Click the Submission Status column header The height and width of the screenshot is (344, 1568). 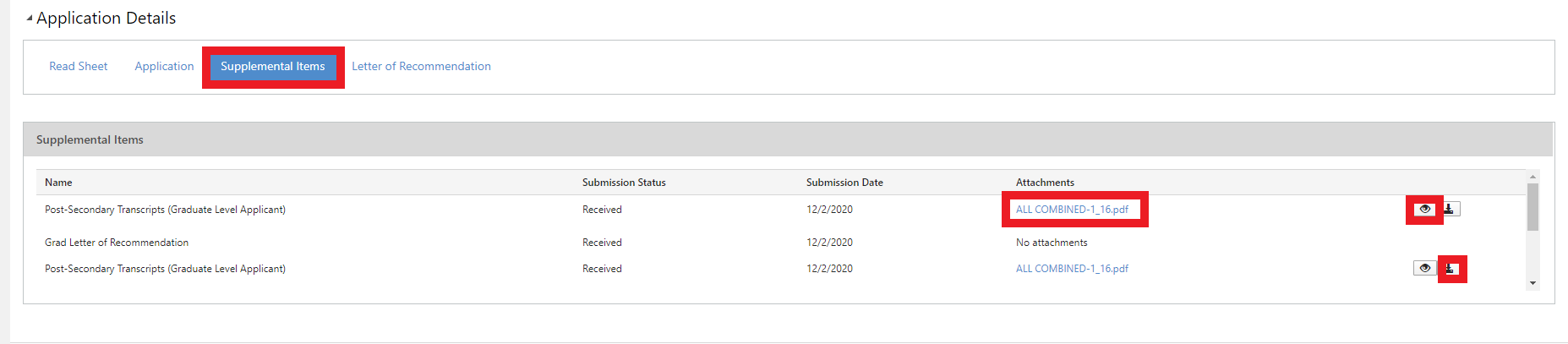[x=624, y=183]
